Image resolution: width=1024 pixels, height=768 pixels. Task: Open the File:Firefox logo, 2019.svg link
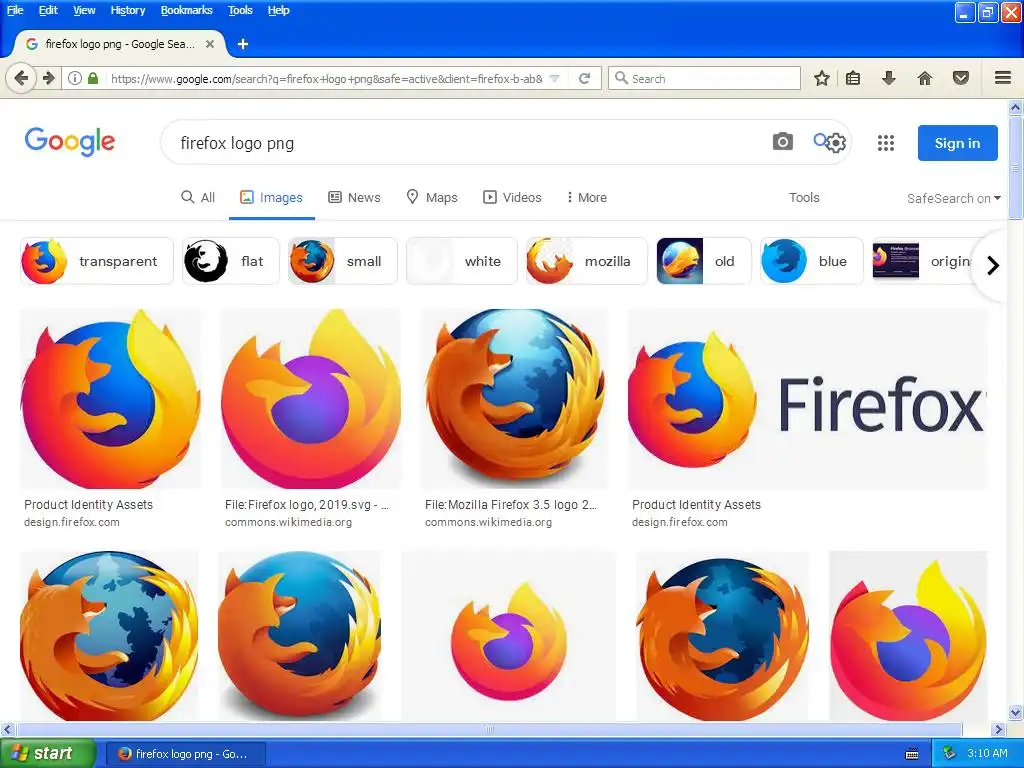306,505
